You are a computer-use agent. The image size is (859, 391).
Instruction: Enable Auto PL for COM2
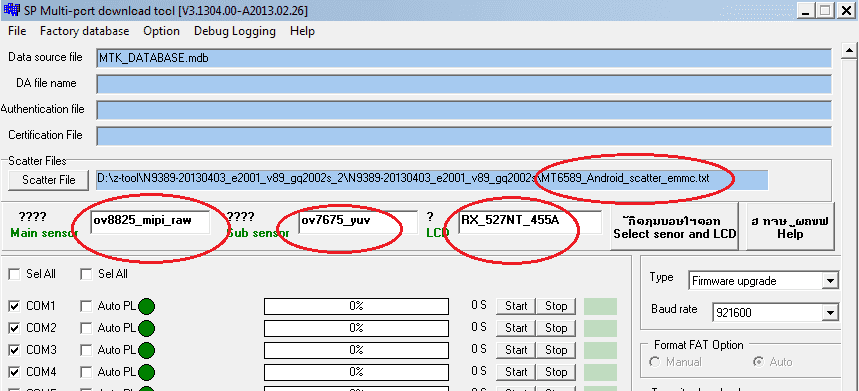86,328
